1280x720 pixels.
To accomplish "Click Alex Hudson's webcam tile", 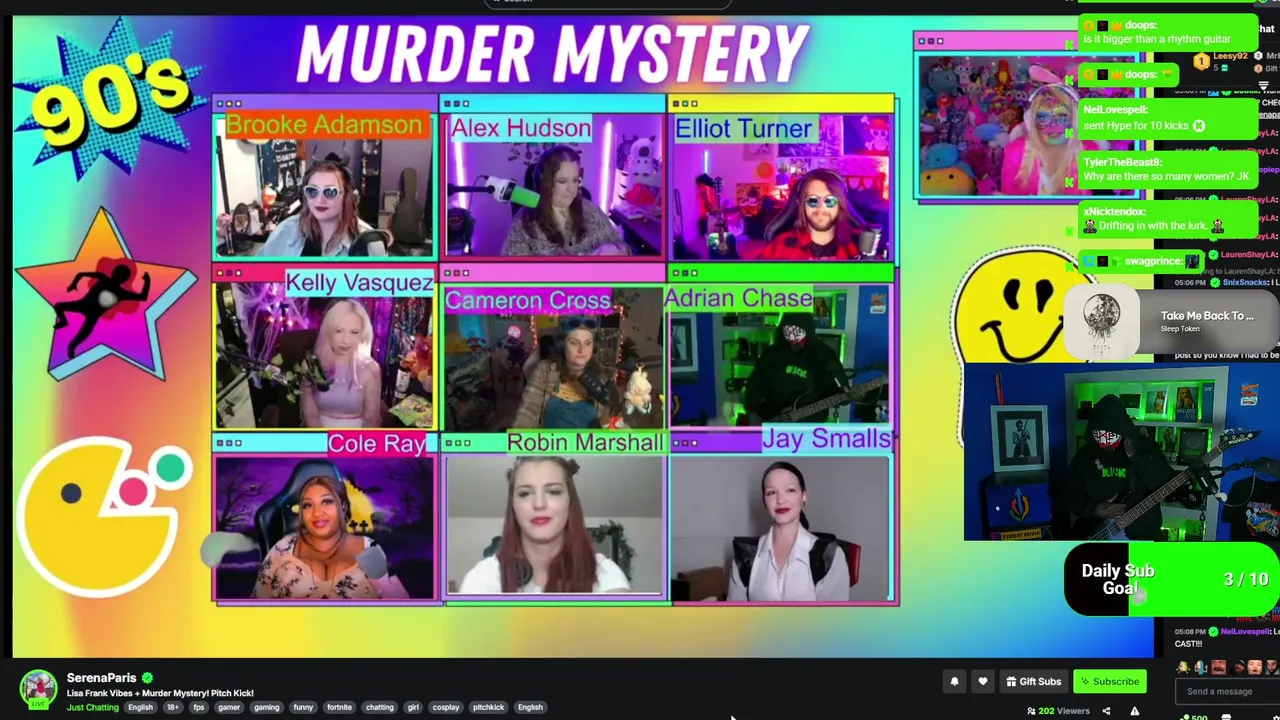I will coord(553,185).
